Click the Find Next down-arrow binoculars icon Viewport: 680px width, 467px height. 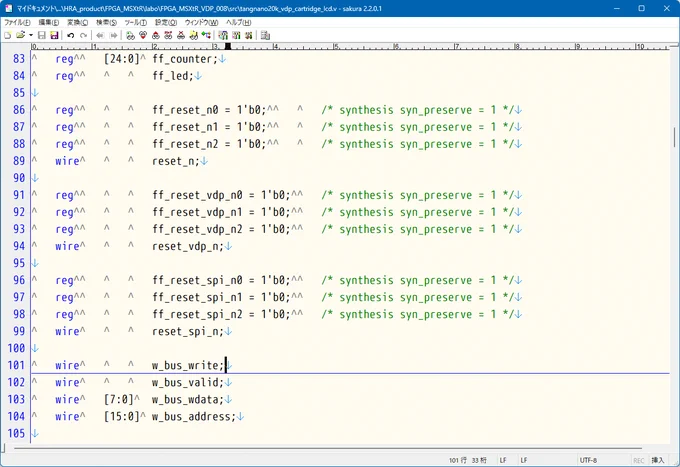(143, 36)
